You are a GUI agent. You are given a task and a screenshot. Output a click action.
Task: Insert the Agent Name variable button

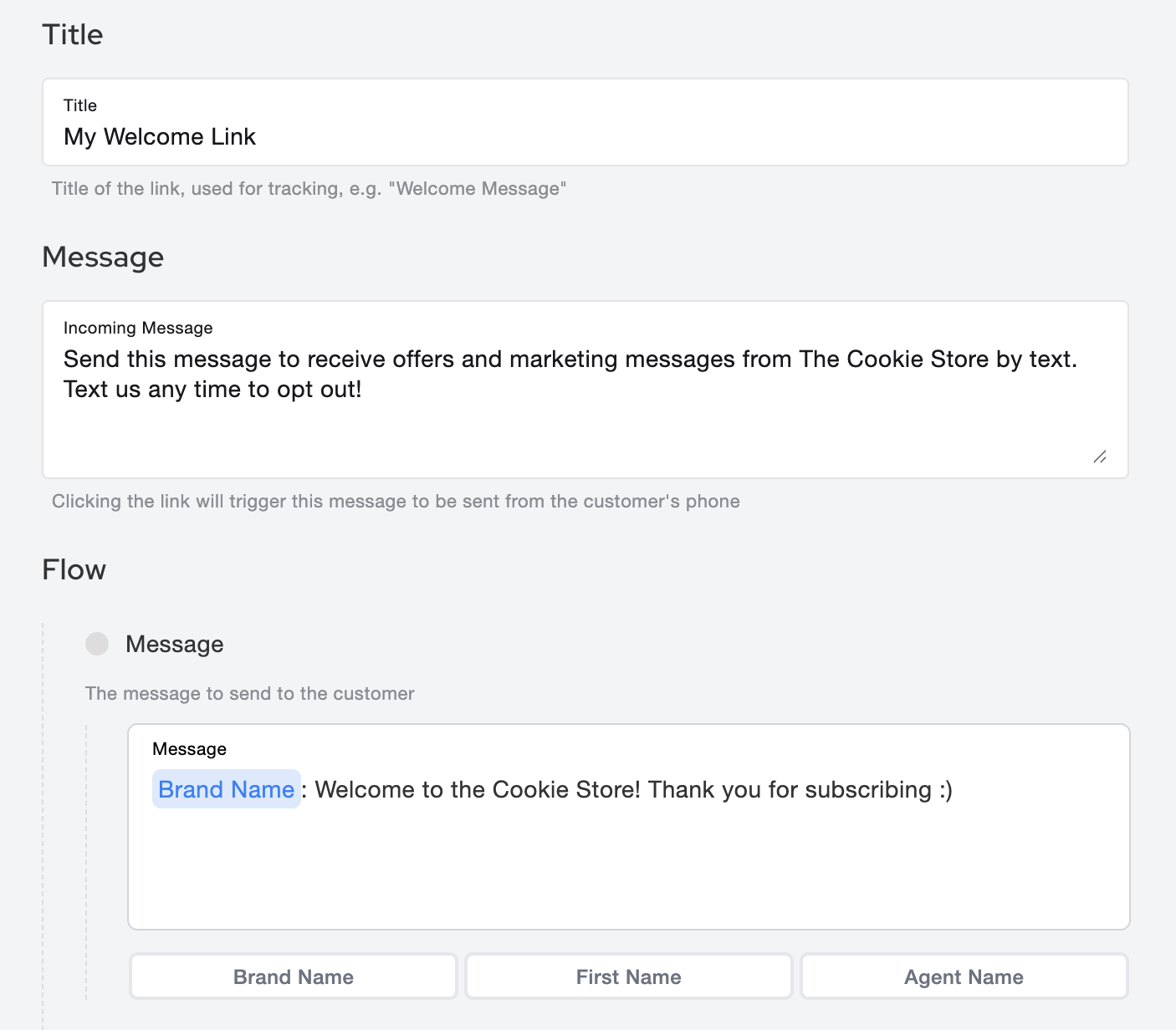pyautogui.click(x=964, y=976)
